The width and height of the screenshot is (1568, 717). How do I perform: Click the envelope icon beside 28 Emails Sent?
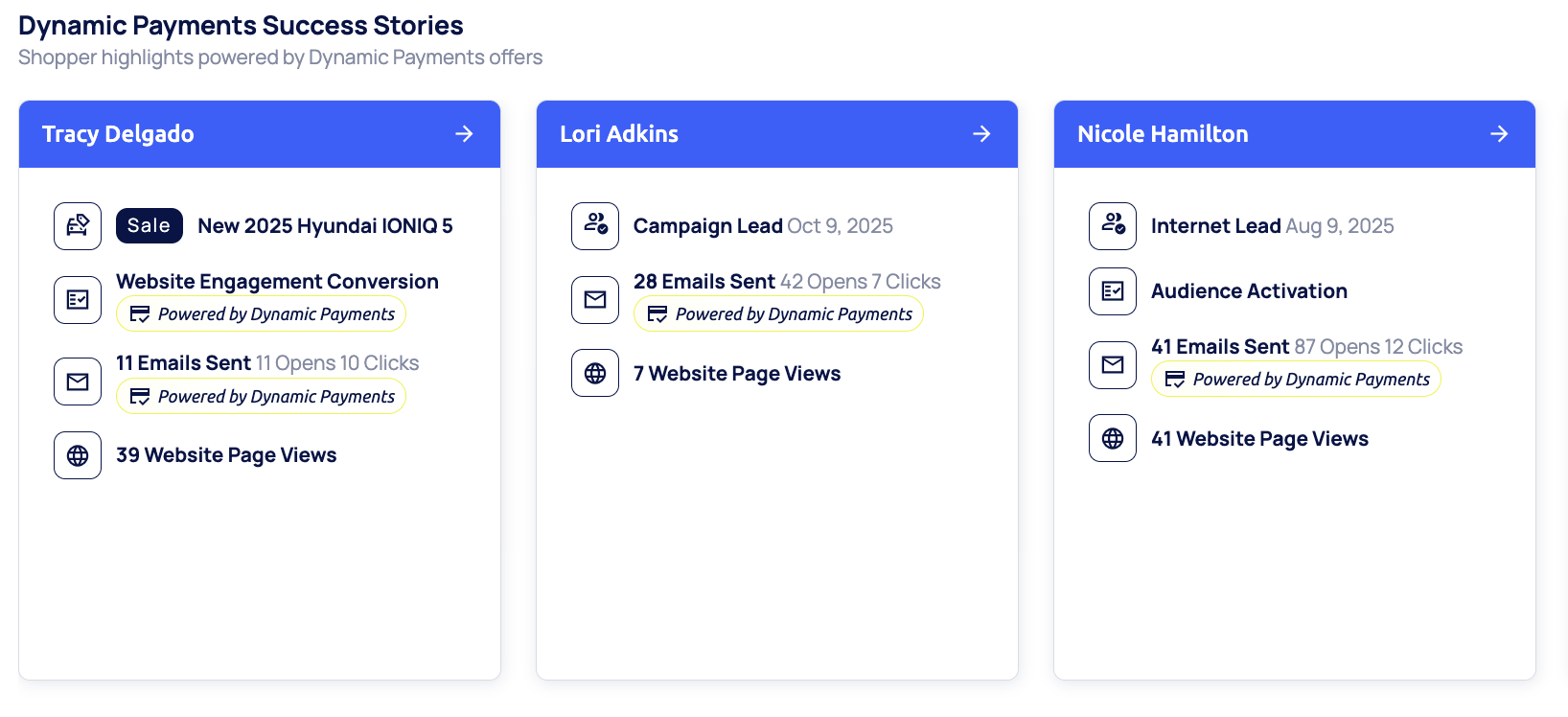(x=595, y=300)
